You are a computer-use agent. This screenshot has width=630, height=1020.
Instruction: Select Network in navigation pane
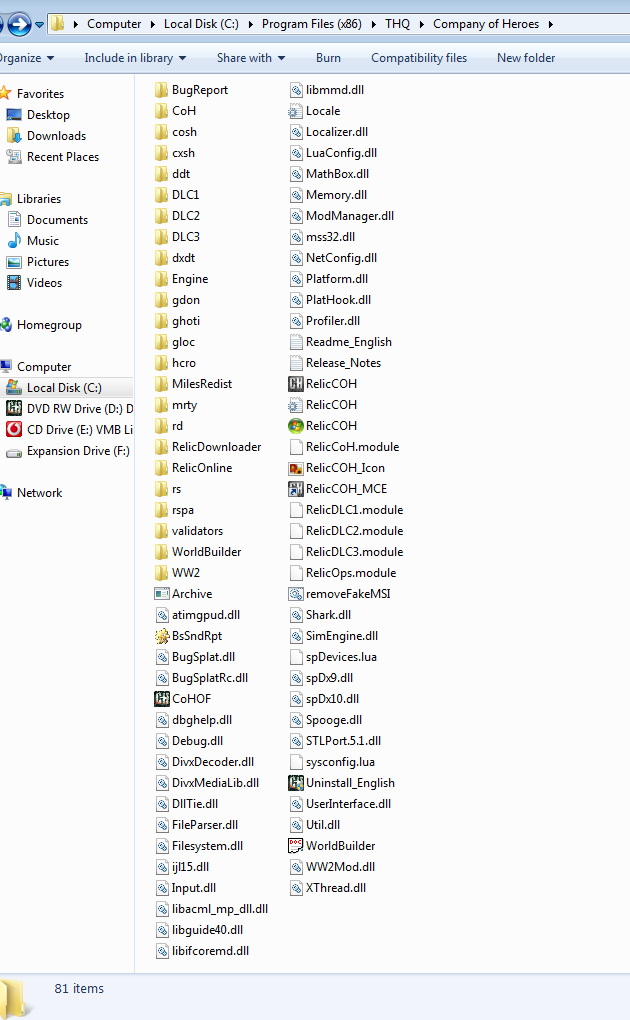click(x=40, y=492)
